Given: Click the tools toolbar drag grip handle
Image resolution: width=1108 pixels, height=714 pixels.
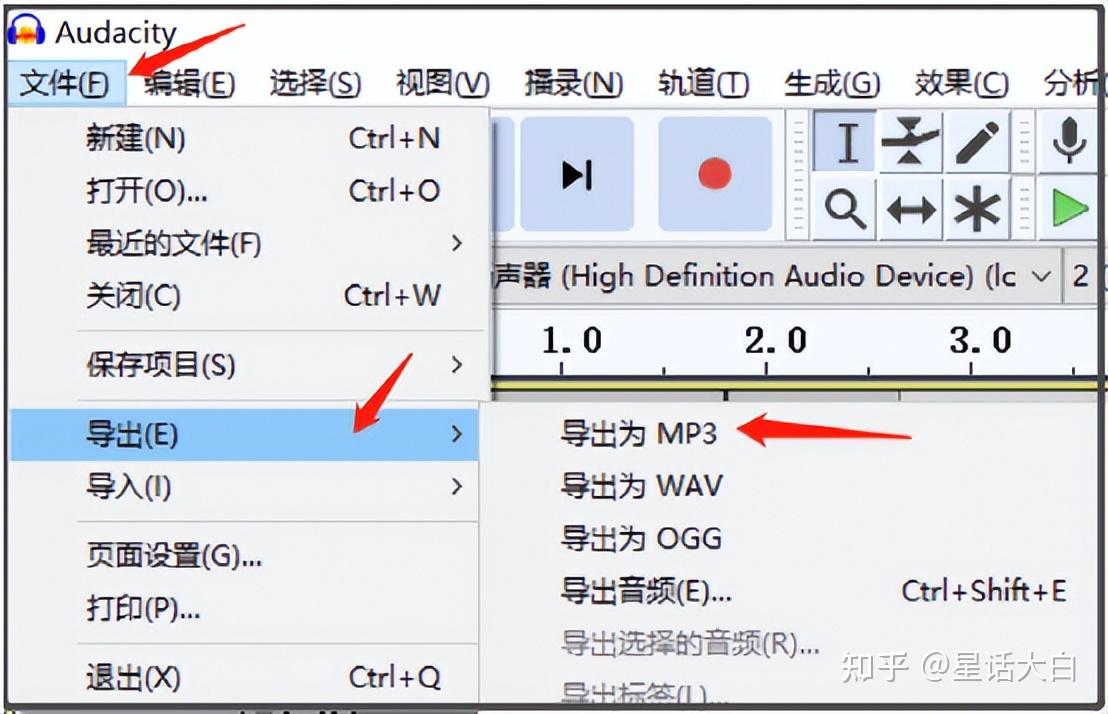Looking at the screenshot, I should click(x=798, y=175).
